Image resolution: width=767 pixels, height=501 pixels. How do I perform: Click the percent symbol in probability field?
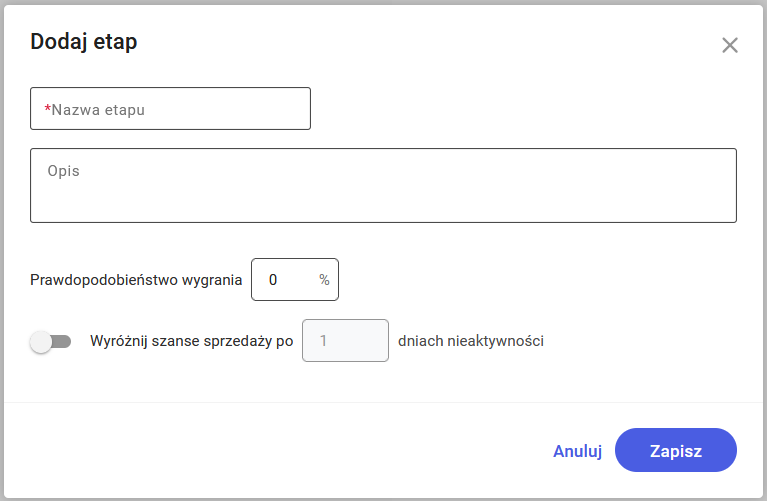click(x=324, y=280)
